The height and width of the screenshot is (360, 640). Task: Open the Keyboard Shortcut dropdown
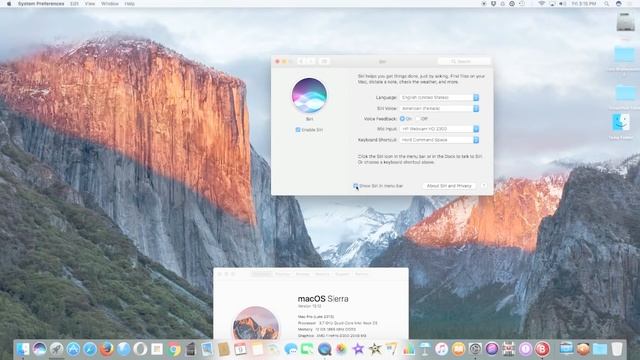439,140
